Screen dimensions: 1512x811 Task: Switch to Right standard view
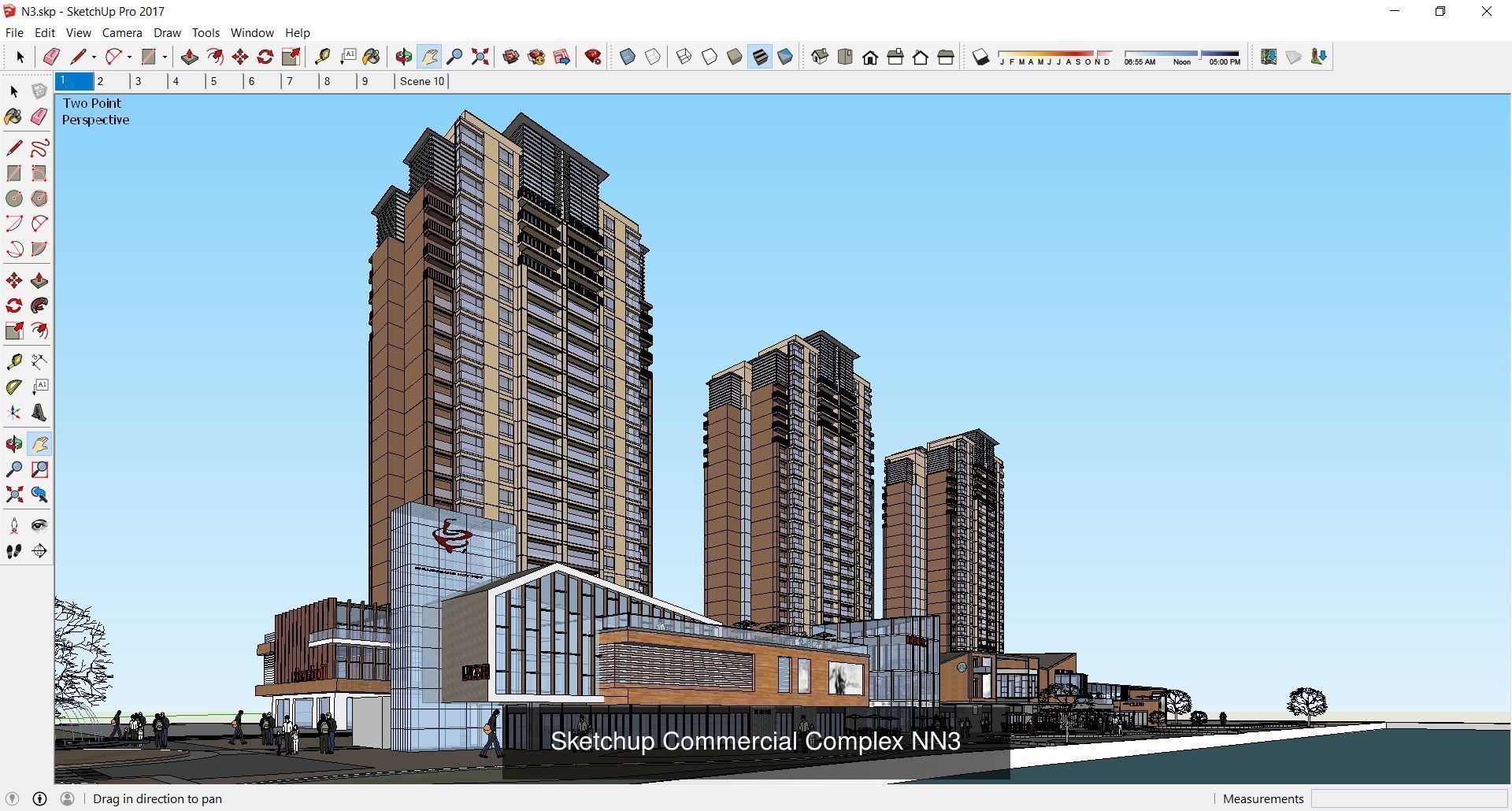tap(895, 57)
